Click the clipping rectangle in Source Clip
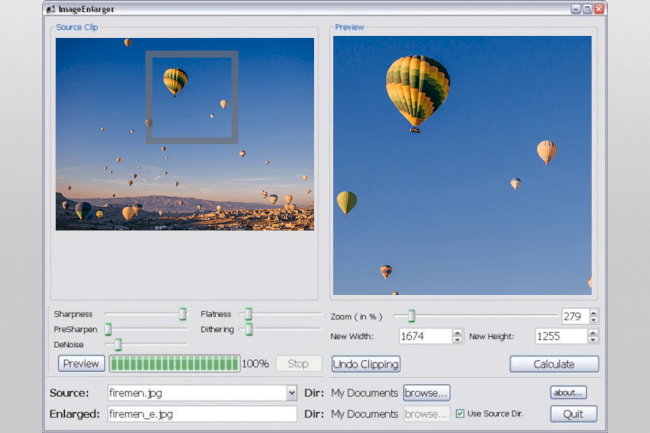The image size is (650, 433). 192,97
